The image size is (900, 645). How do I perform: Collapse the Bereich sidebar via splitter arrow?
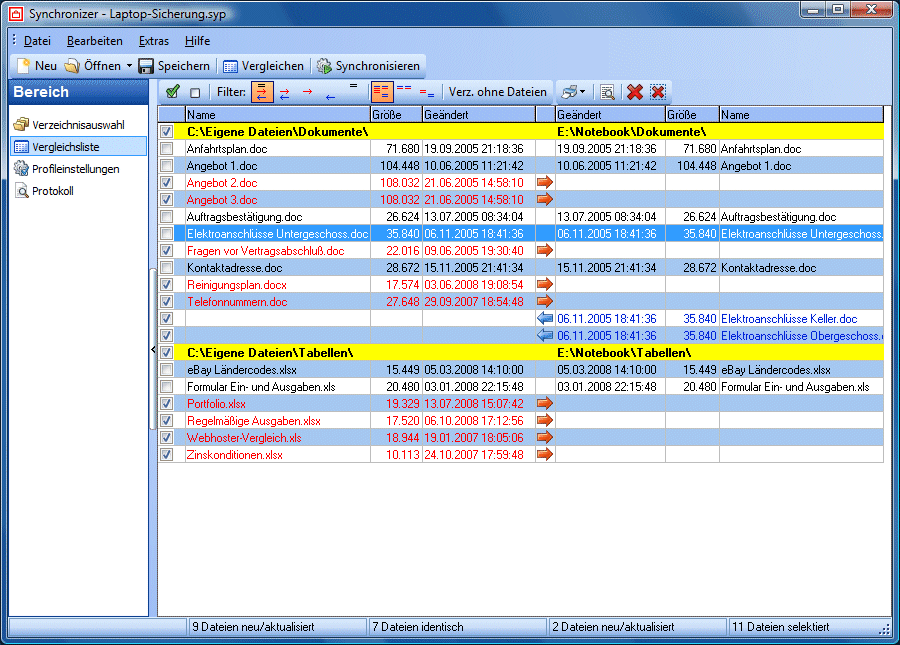tap(153, 349)
